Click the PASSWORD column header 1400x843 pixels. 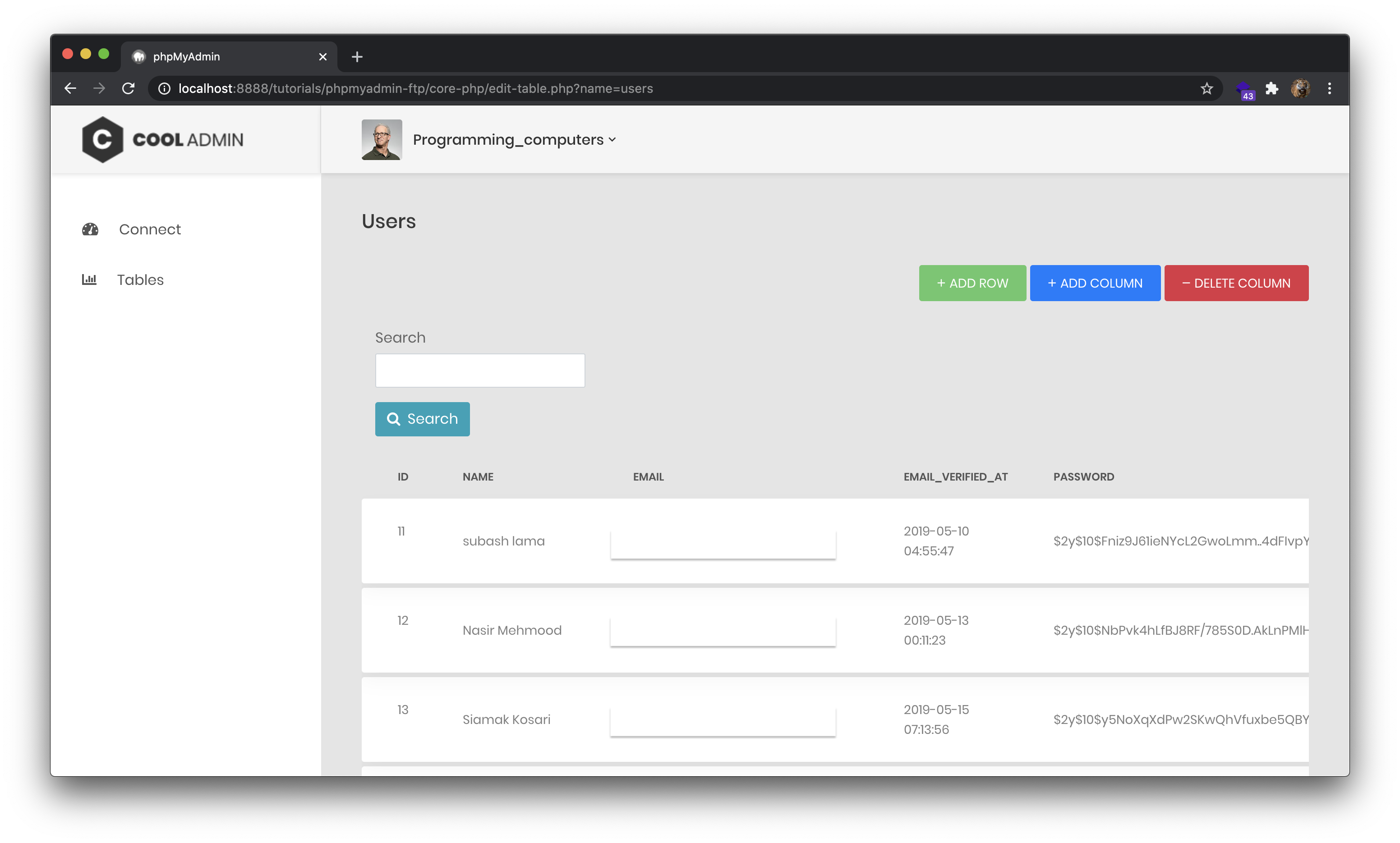pyautogui.click(x=1083, y=477)
